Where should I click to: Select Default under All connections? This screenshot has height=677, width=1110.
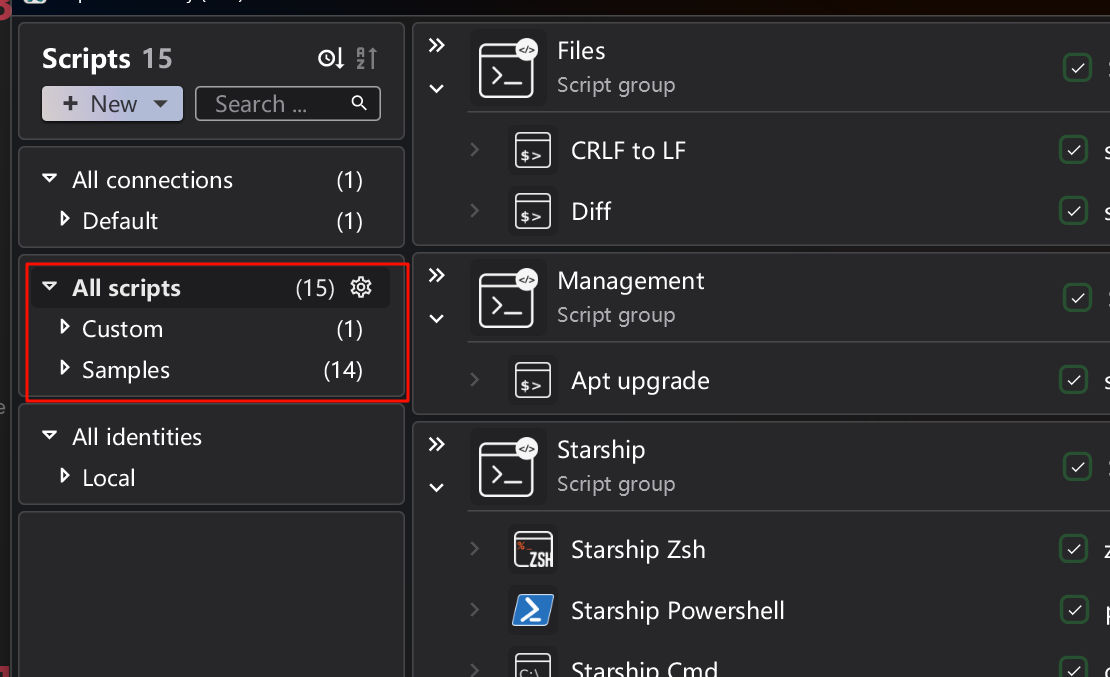120,221
